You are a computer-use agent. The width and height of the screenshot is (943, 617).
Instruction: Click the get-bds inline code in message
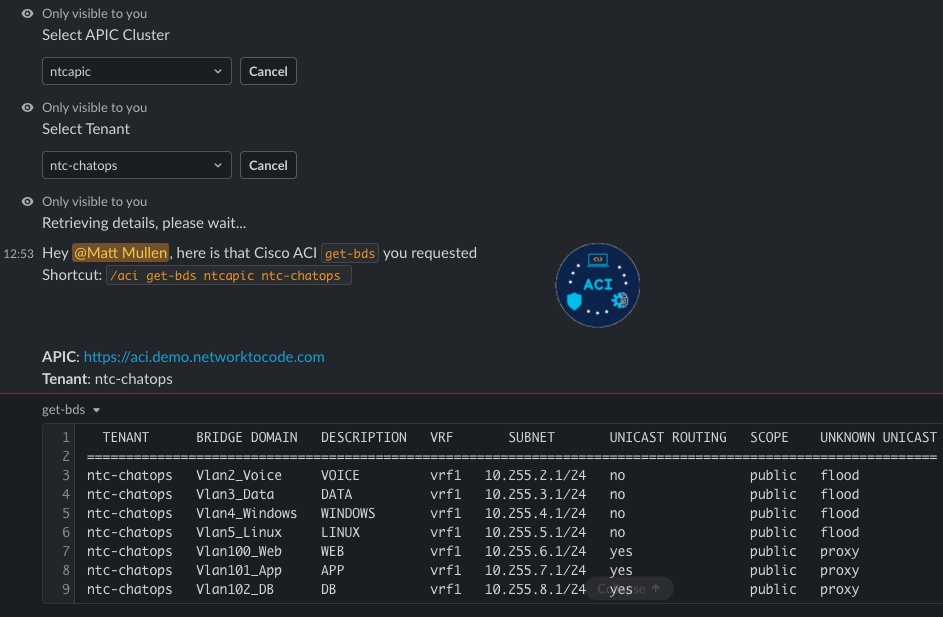click(350, 253)
